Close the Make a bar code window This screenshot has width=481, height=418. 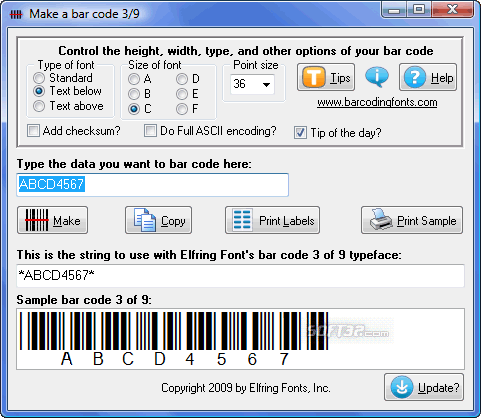click(x=452, y=10)
